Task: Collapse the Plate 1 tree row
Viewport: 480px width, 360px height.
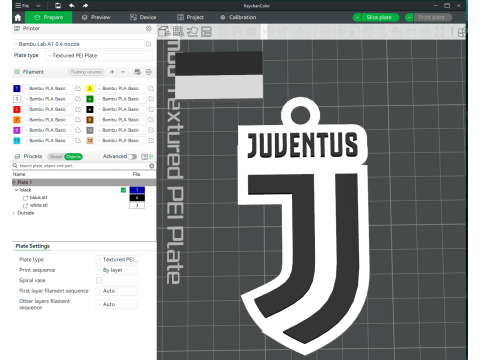Action: coord(14,182)
